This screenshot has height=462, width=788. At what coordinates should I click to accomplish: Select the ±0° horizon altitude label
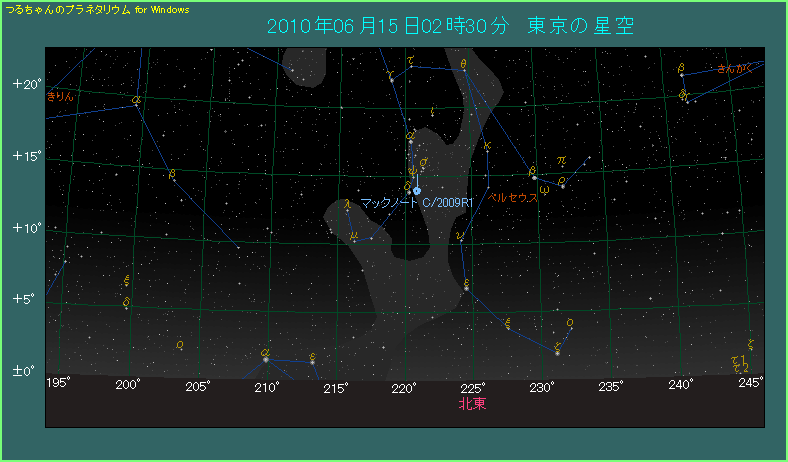pos(24,371)
